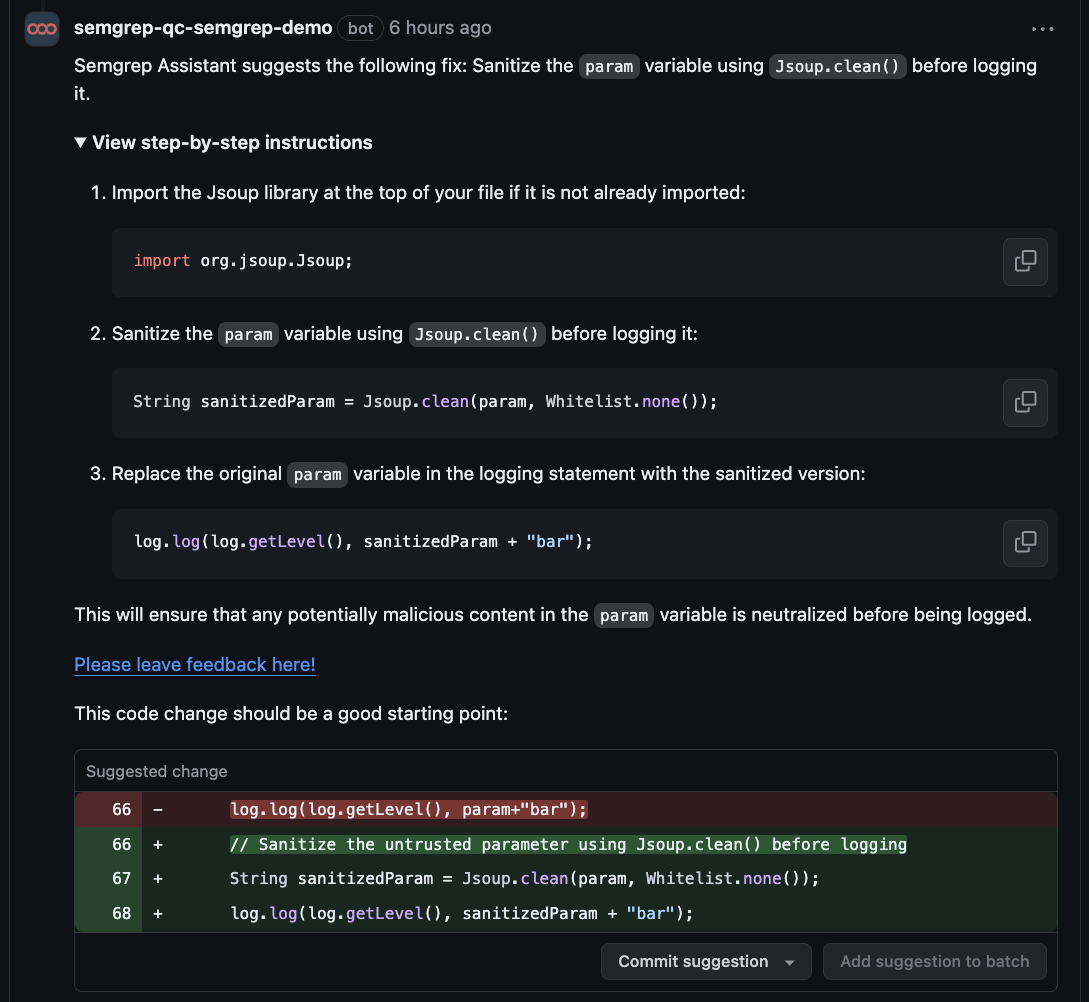Viewport: 1089px width, 1002px height.
Task: Click the semgrep bot avatar
Action: point(41,28)
